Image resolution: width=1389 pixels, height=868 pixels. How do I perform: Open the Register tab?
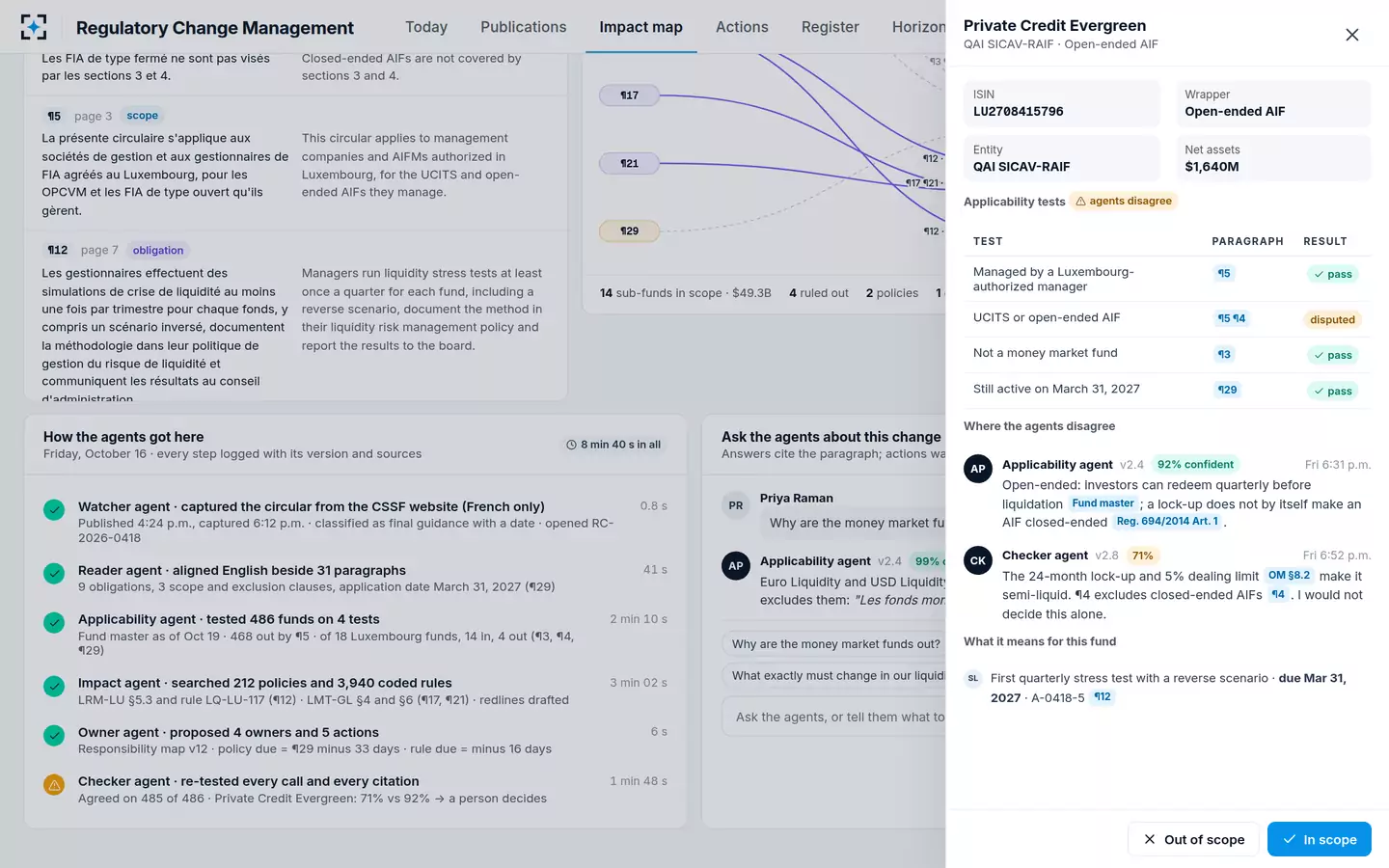[831, 27]
